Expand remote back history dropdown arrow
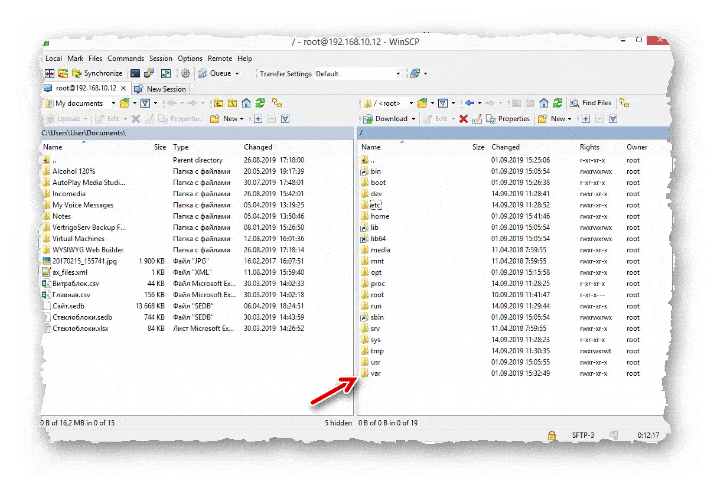709x478 pixels. tap(479, 104)
